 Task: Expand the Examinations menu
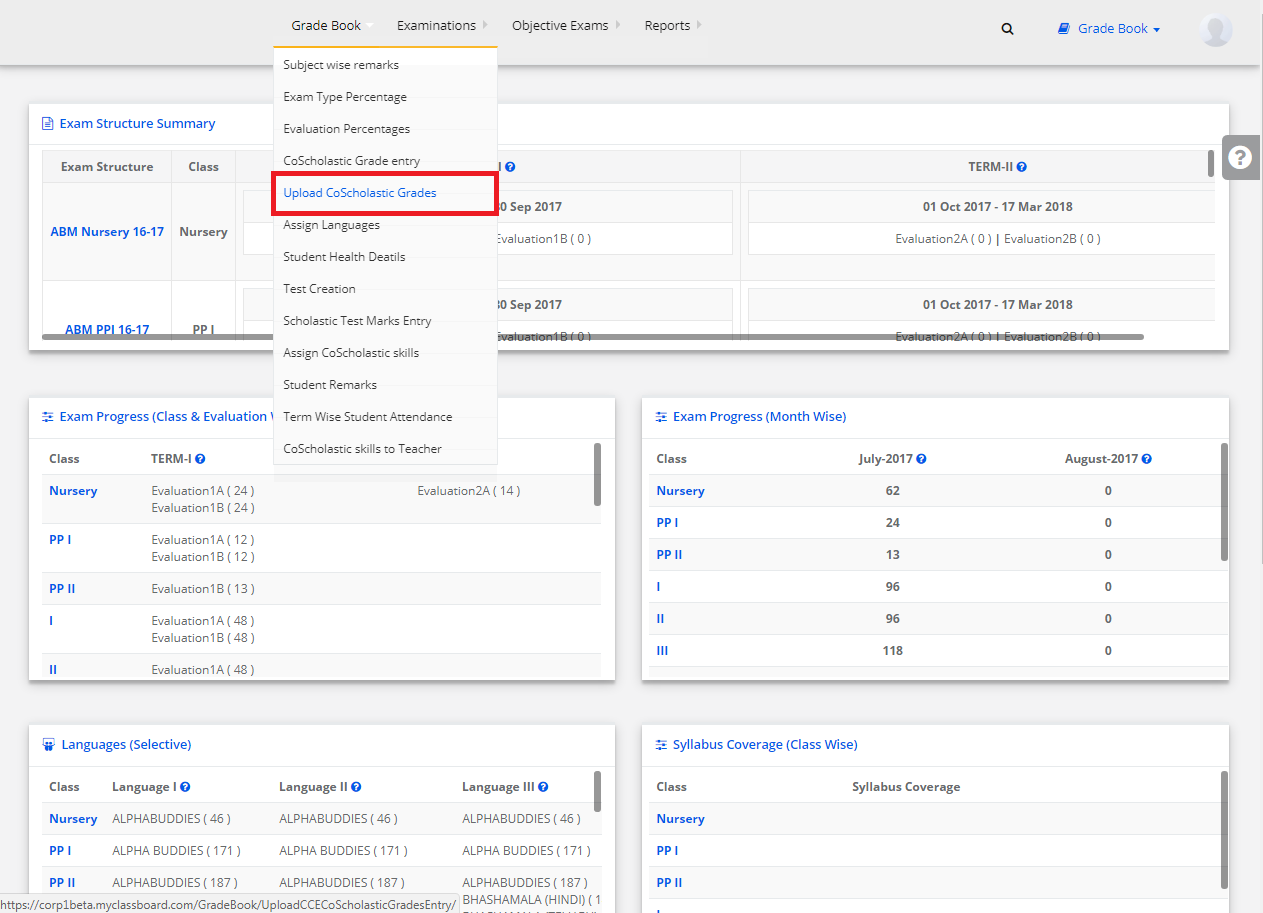[436, 26]
